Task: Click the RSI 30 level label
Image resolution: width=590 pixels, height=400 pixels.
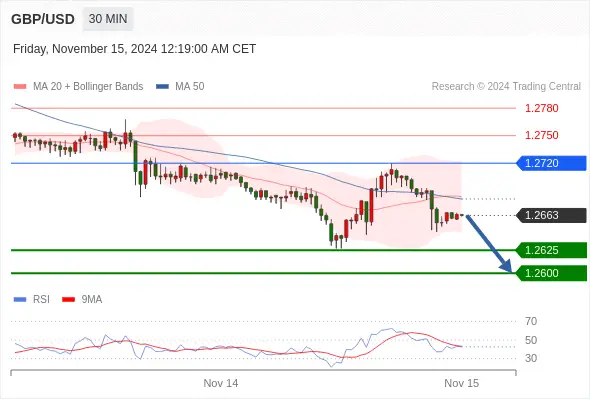Action: pyautogui.click(x=531, y=358)
